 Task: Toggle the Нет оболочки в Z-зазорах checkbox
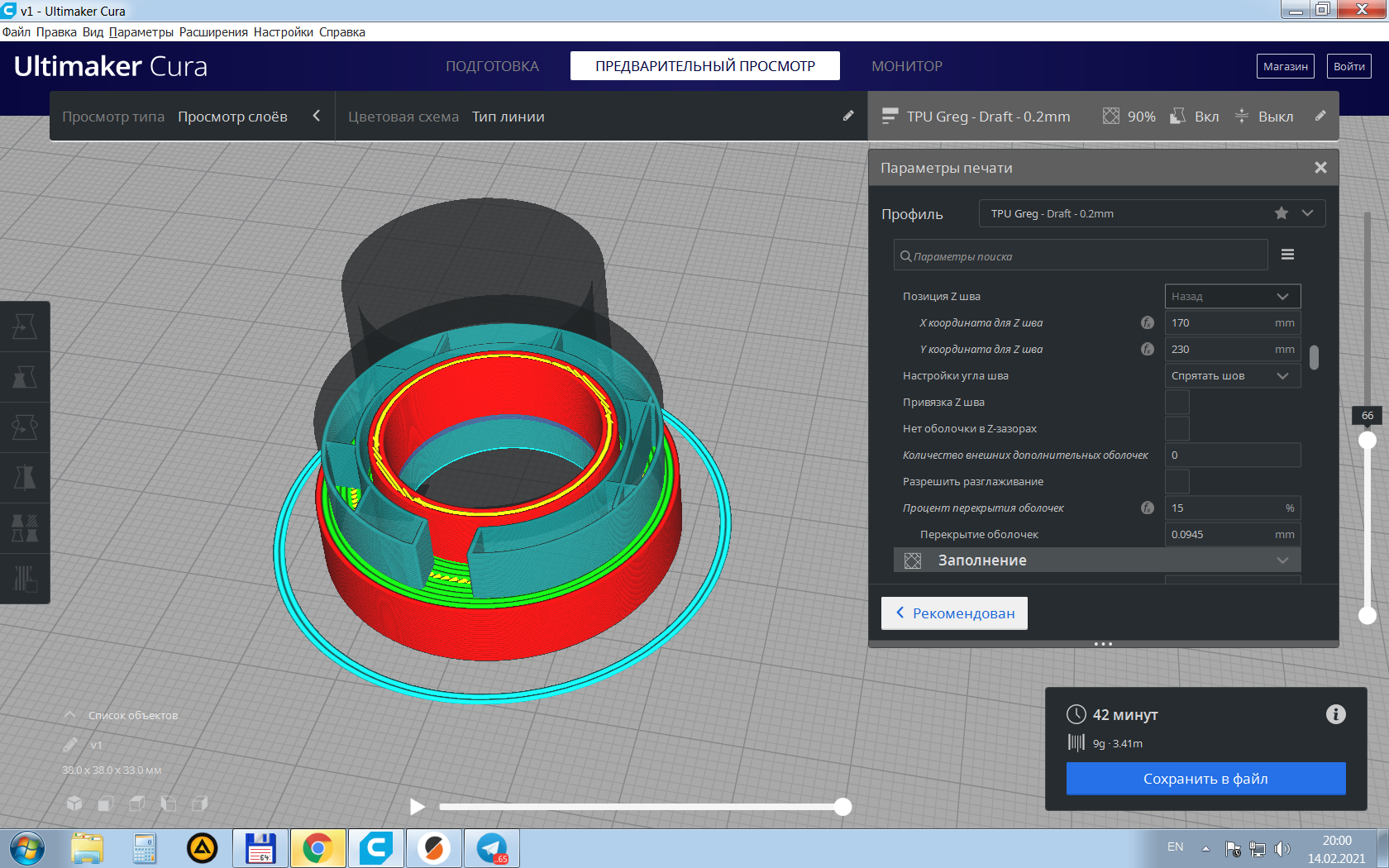click(x=1177, y=428)
